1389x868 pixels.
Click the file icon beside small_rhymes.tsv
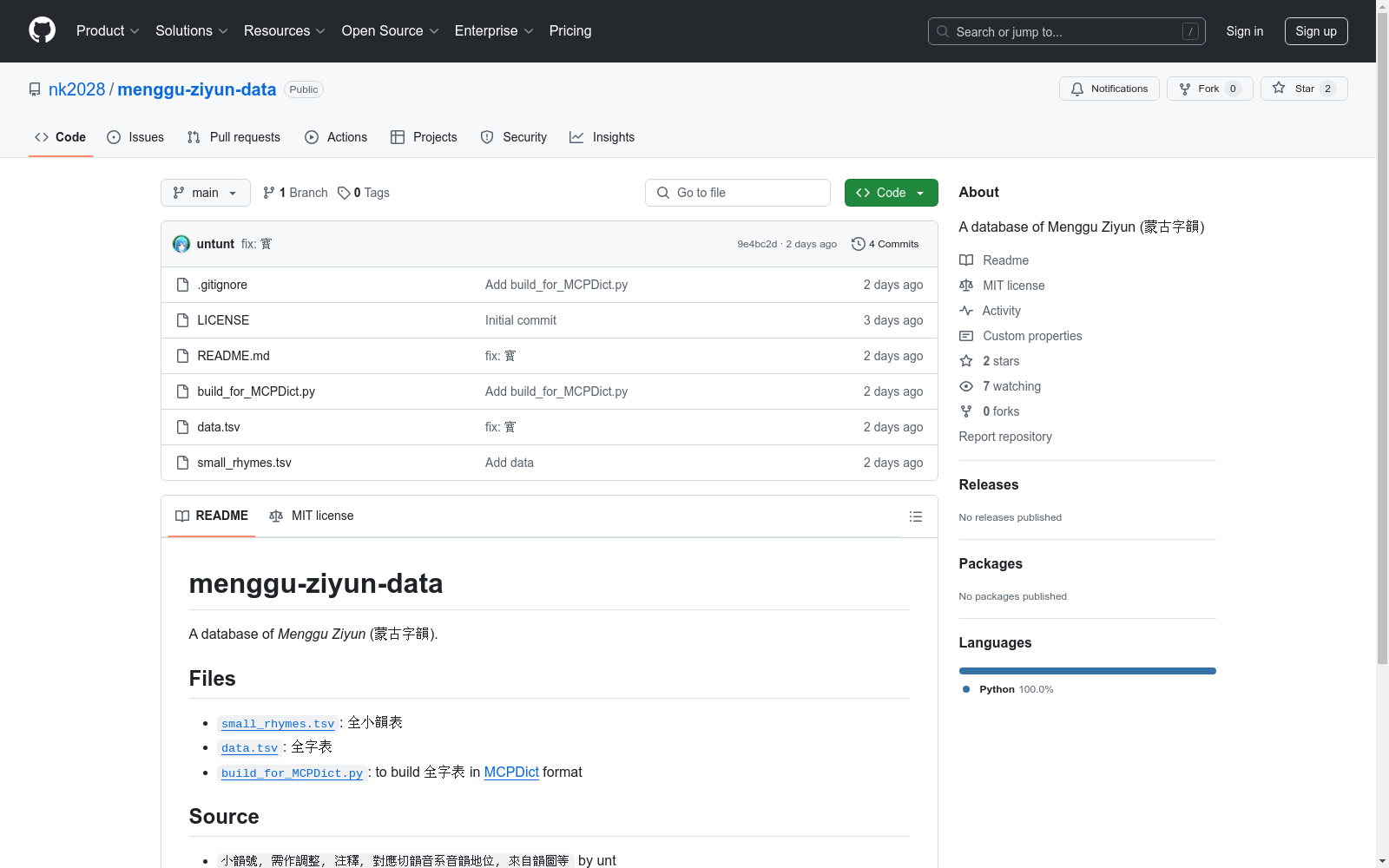182,463
